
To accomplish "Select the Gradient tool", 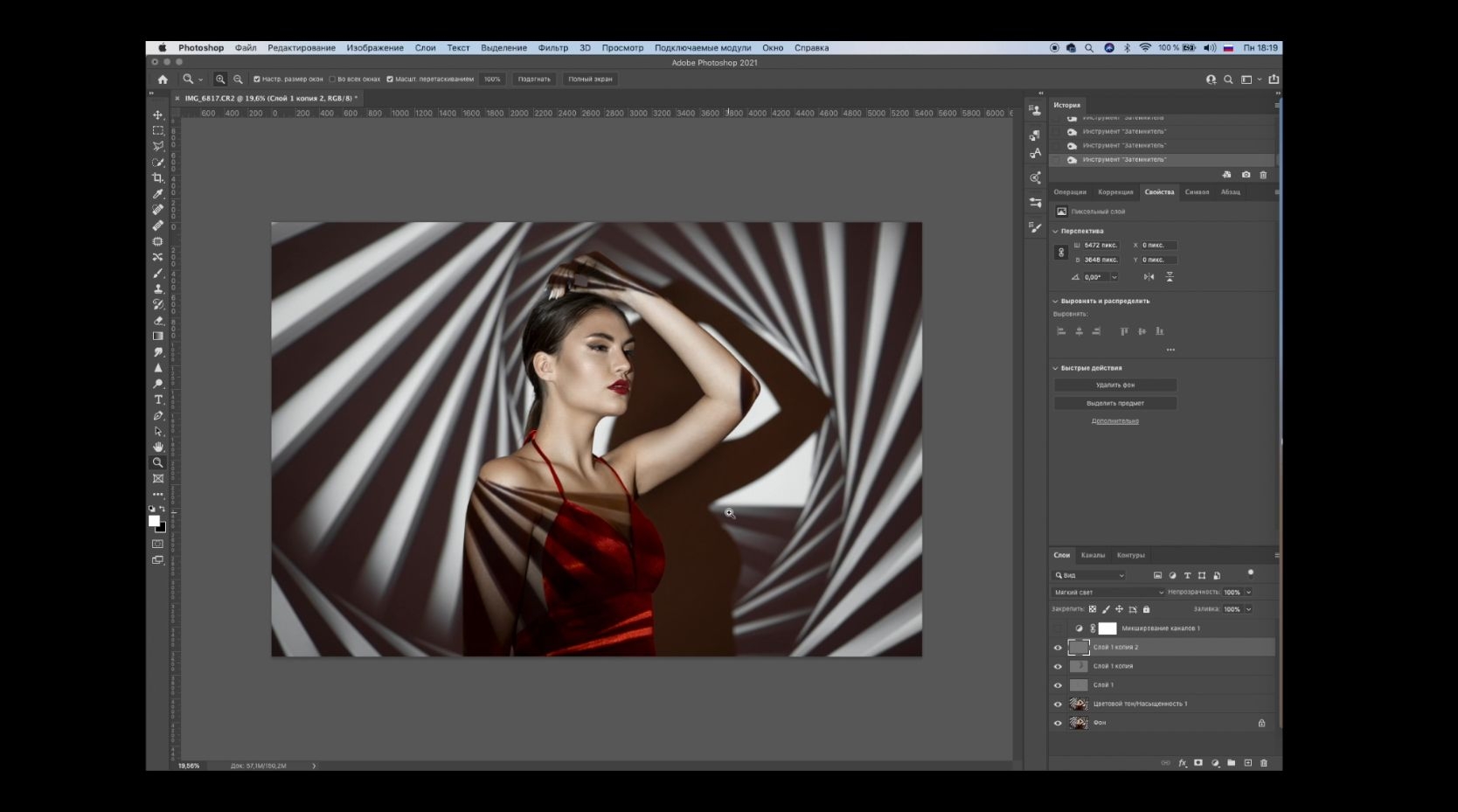I will pos(158,337).
